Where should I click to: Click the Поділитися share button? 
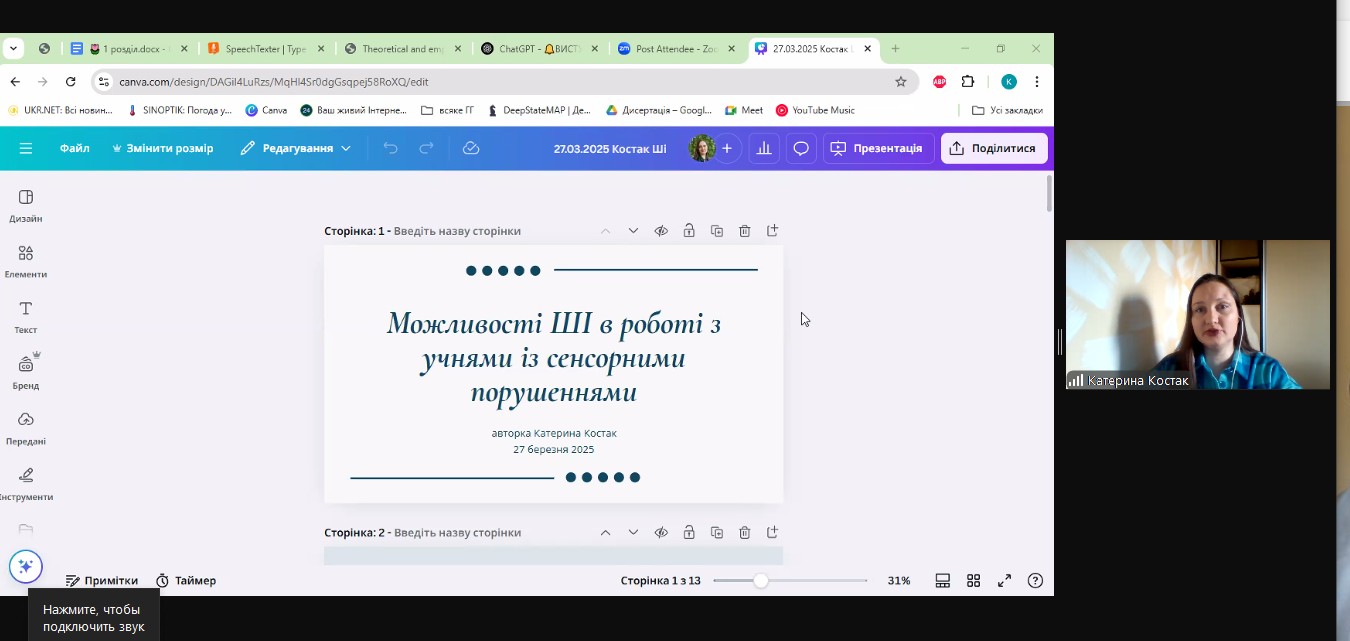[x=994, y=148]
